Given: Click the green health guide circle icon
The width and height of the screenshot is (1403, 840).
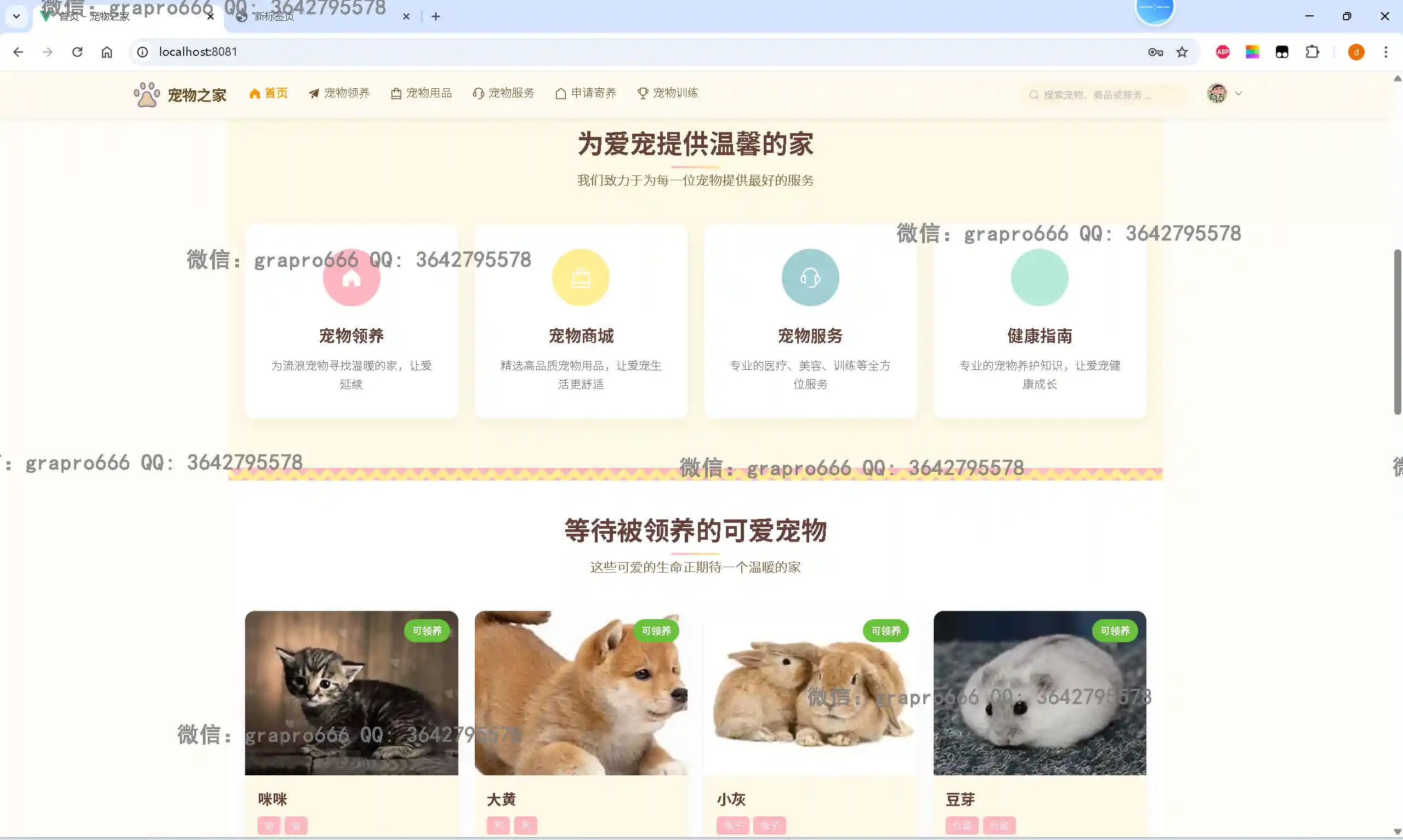Looking at the screenshot, I should pos(1039,278).
